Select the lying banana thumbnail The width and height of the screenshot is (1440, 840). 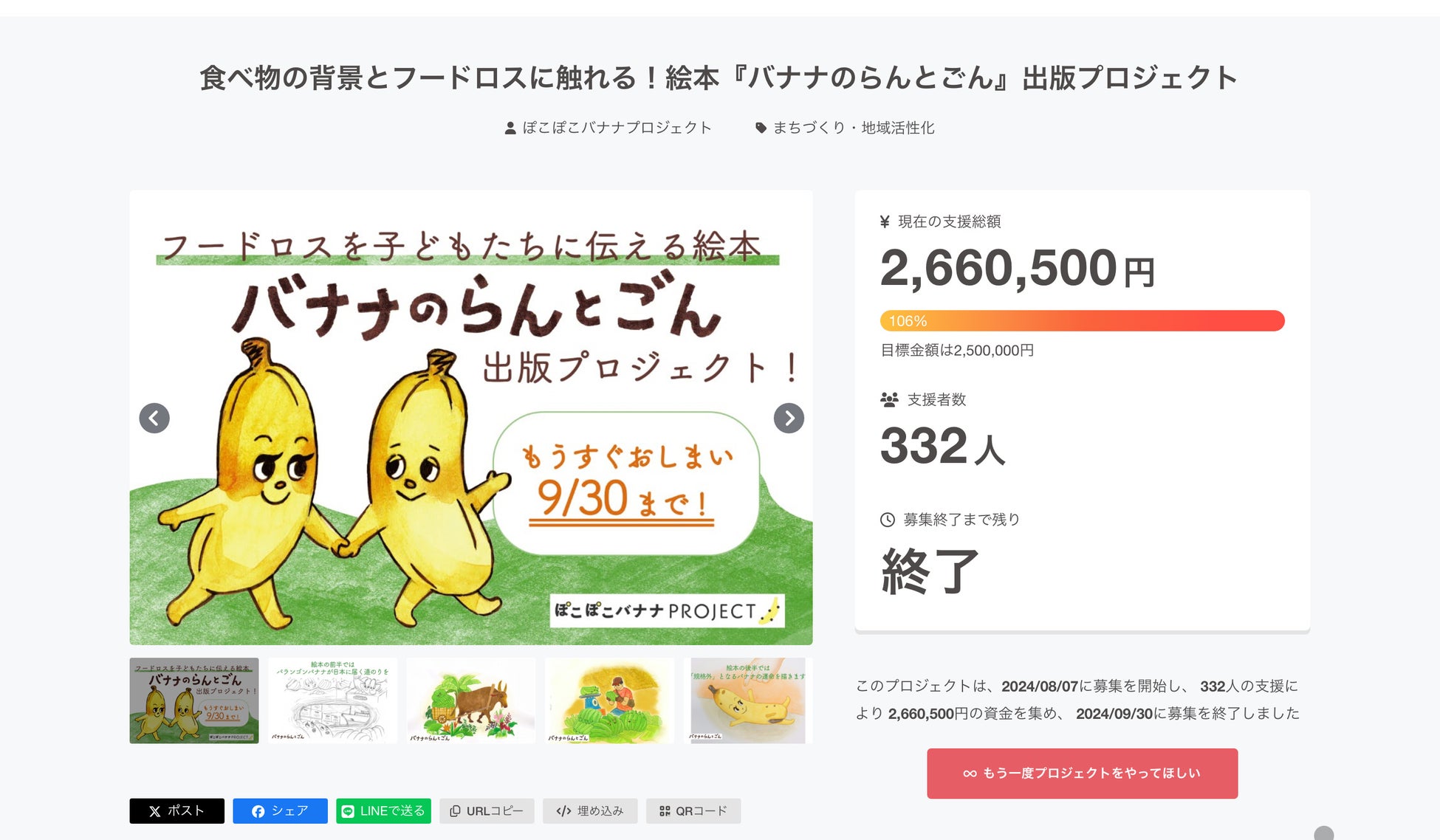pos(747,700)
